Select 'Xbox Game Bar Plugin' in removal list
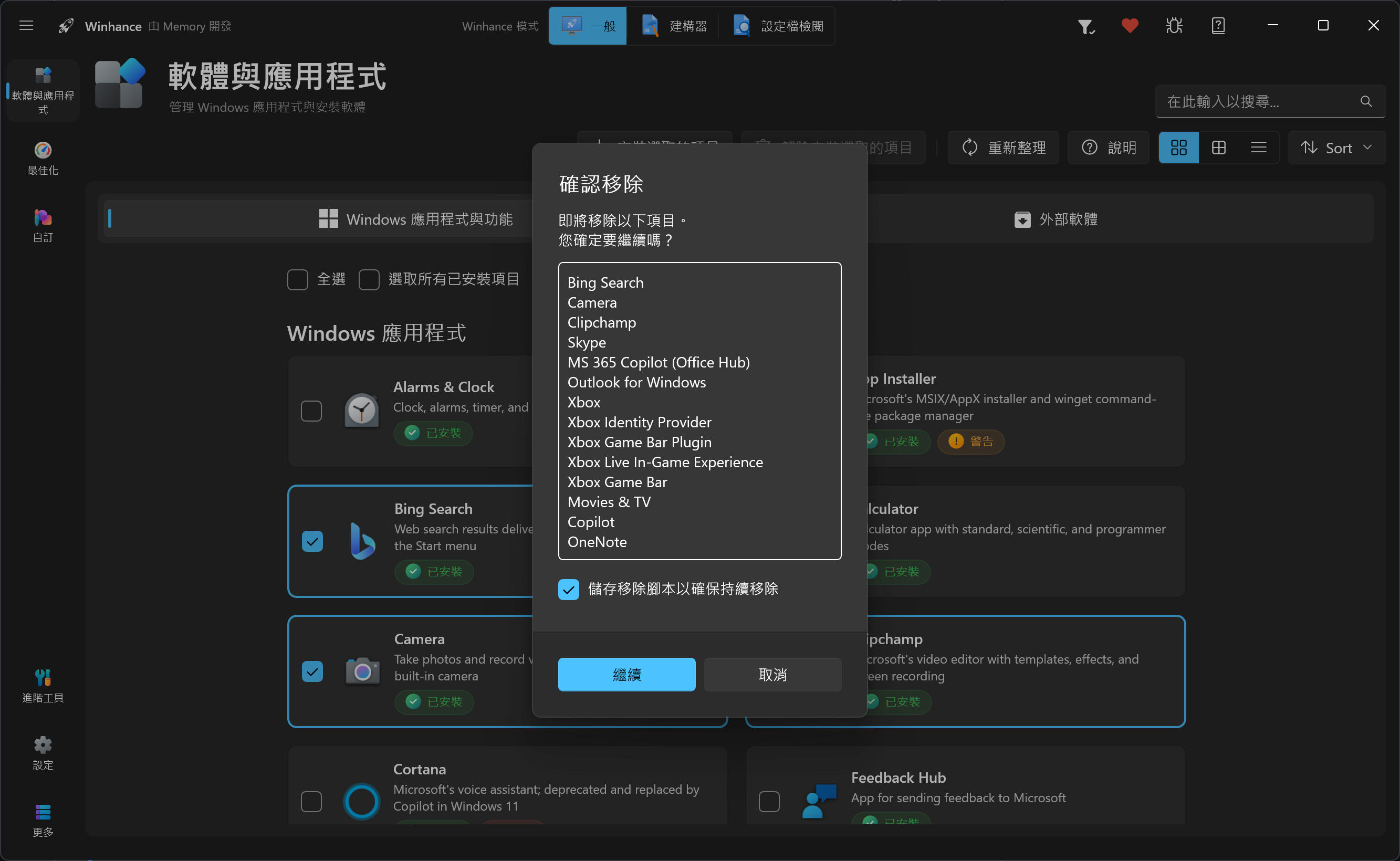This screenshot has height=861, width=1400. point(640,442)
